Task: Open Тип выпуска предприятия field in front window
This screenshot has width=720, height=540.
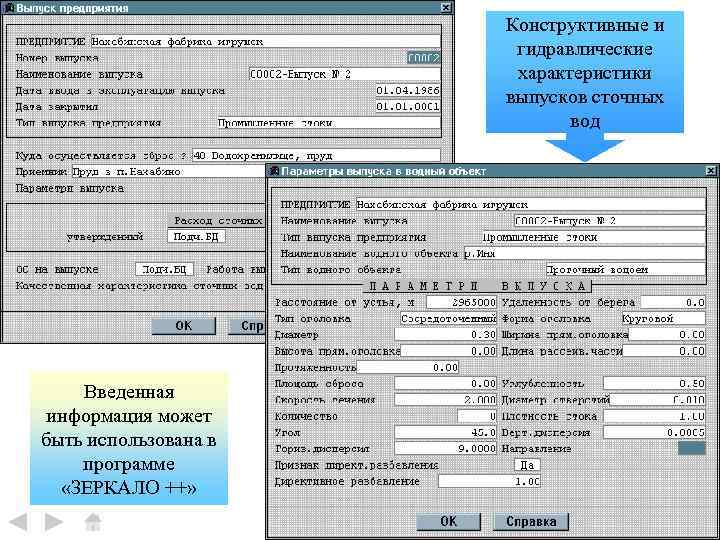Action: pyautogui.click(x=594, y=237)
